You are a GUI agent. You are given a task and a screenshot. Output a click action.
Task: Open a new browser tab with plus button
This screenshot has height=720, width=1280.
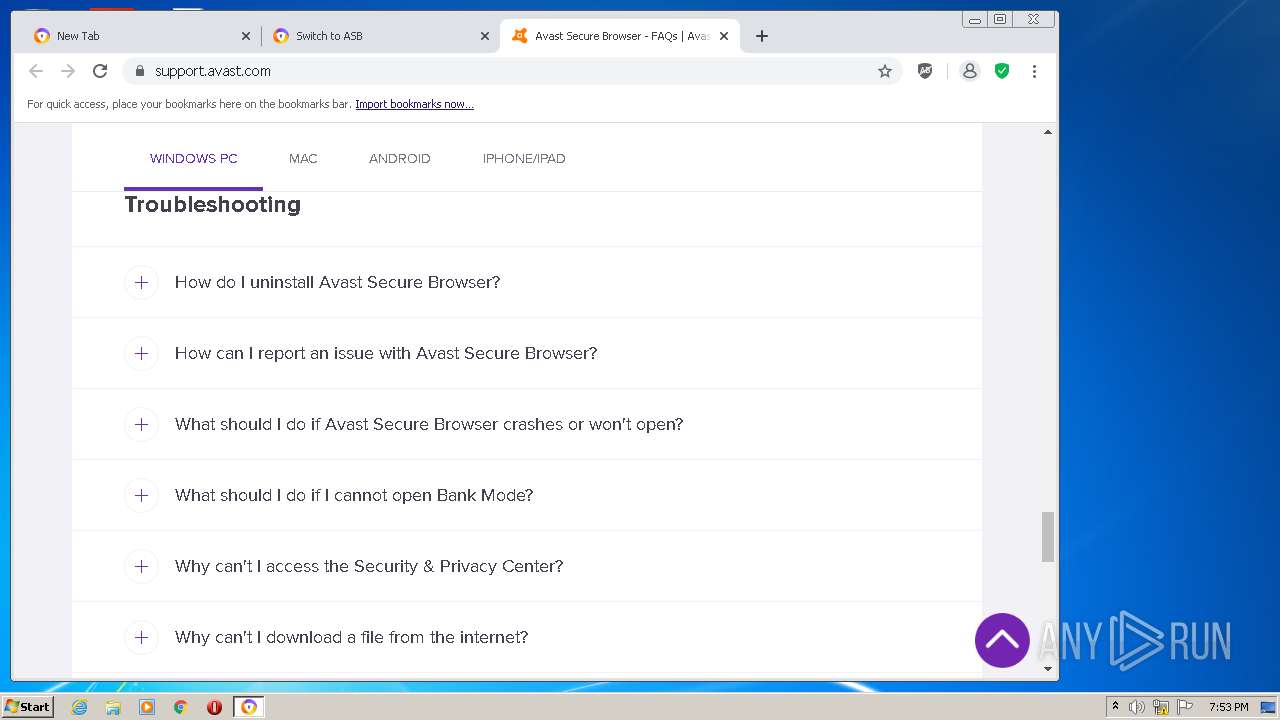762,36
